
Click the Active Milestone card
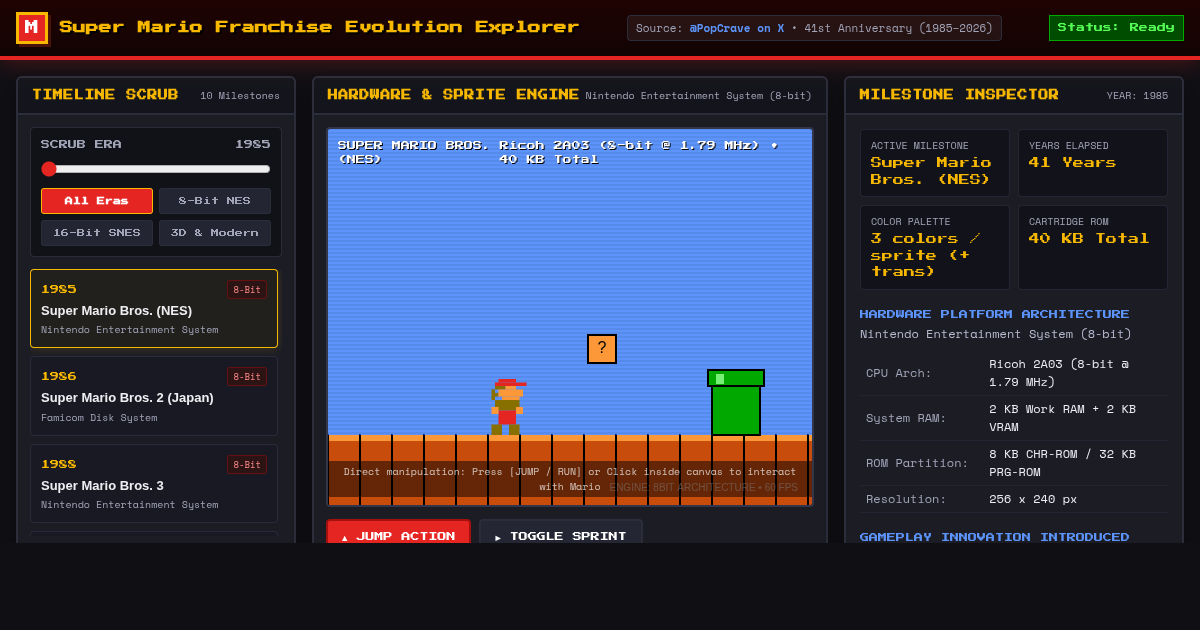[935, 163]
